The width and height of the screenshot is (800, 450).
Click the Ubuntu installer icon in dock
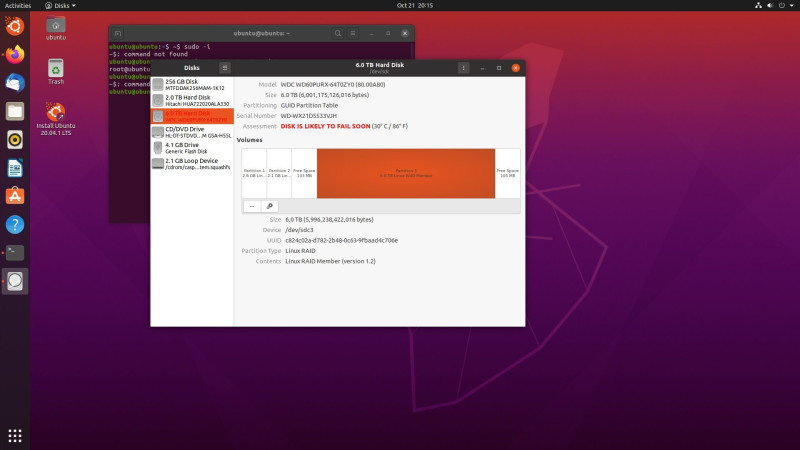(x=15, y=26)
